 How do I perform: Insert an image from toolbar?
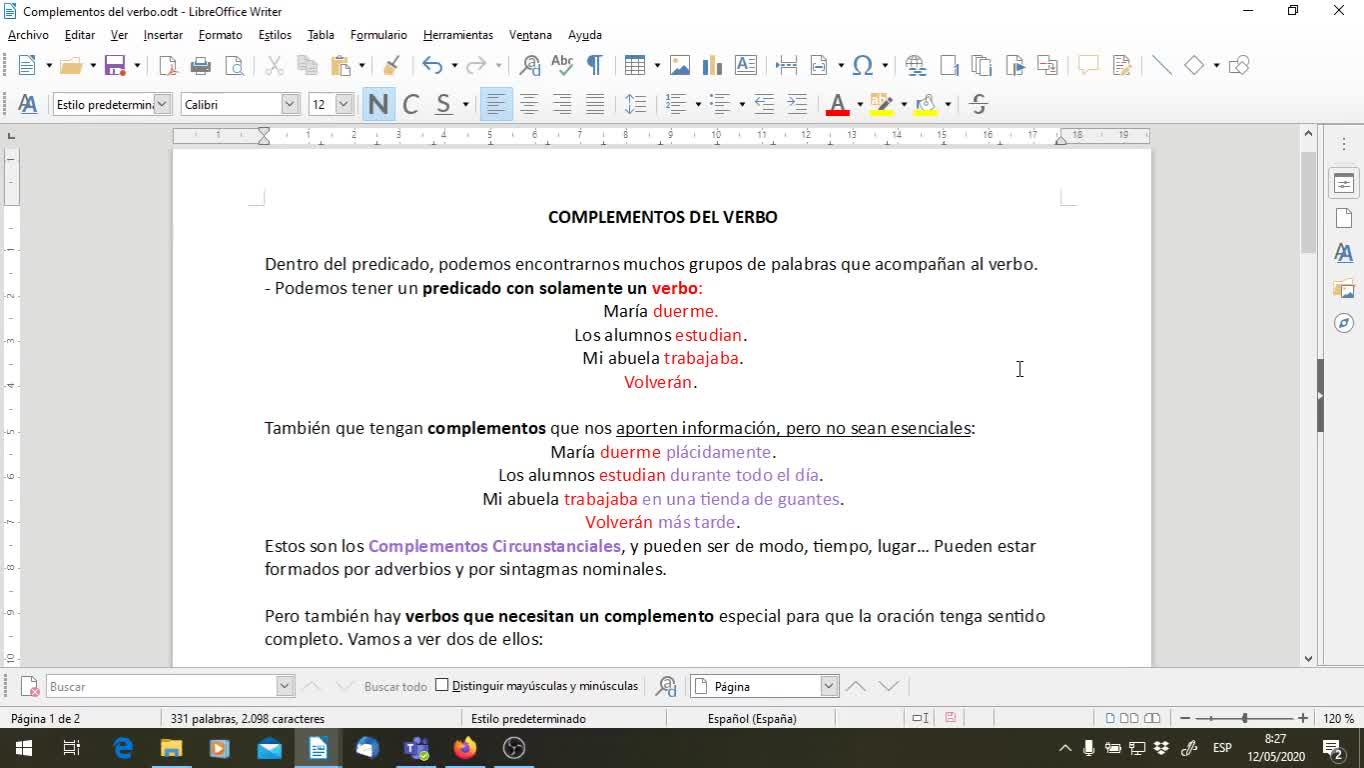pos(680,66)
